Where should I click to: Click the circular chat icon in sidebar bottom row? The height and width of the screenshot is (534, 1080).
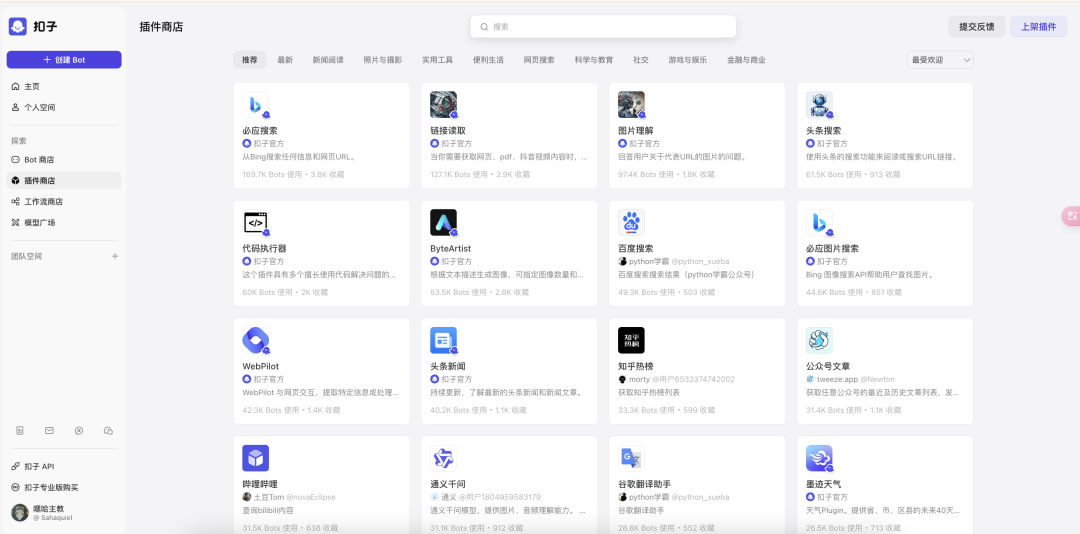pyautogui.click(x=79, y=431)
